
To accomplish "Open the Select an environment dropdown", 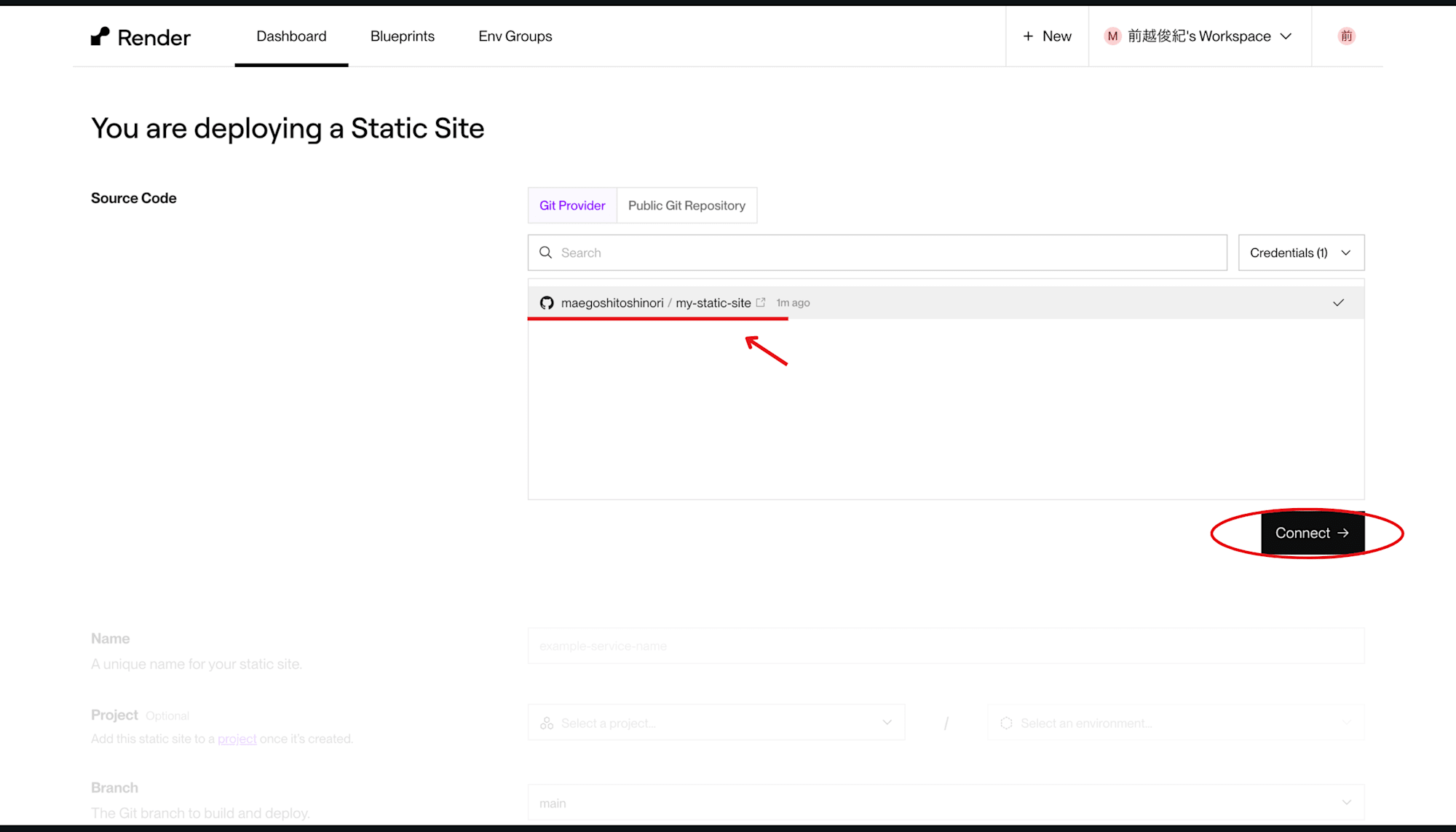I will pyautogui.click(x=1176, y=723).
